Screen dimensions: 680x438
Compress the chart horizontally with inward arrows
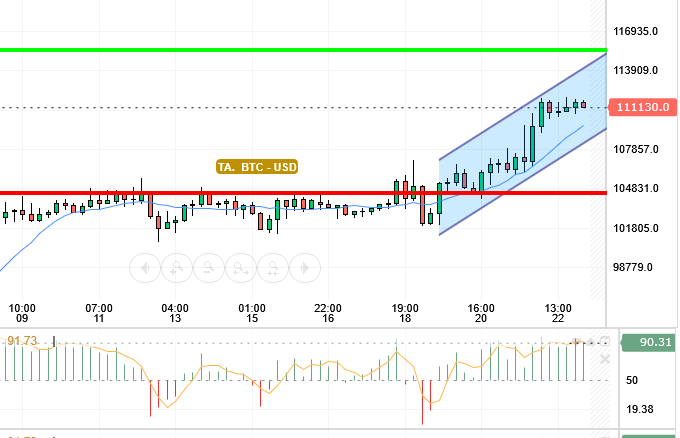coord(273,268)
